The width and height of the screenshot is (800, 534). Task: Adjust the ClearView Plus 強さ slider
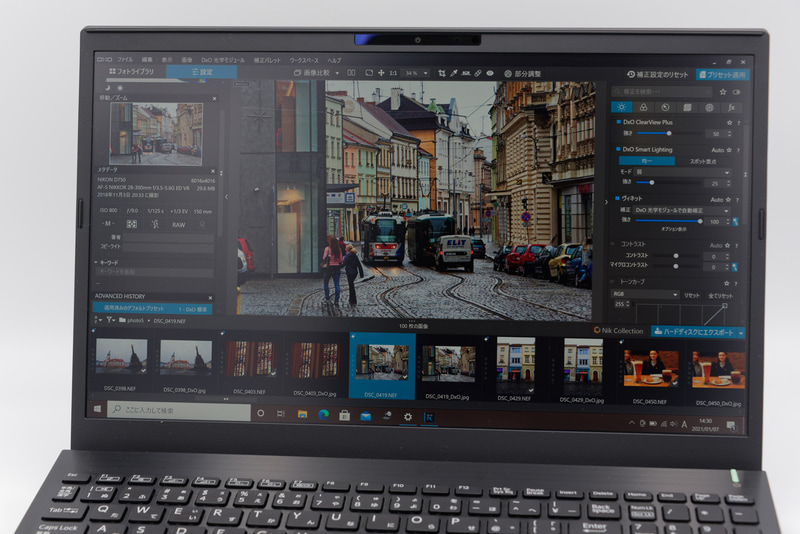point(668,133)
